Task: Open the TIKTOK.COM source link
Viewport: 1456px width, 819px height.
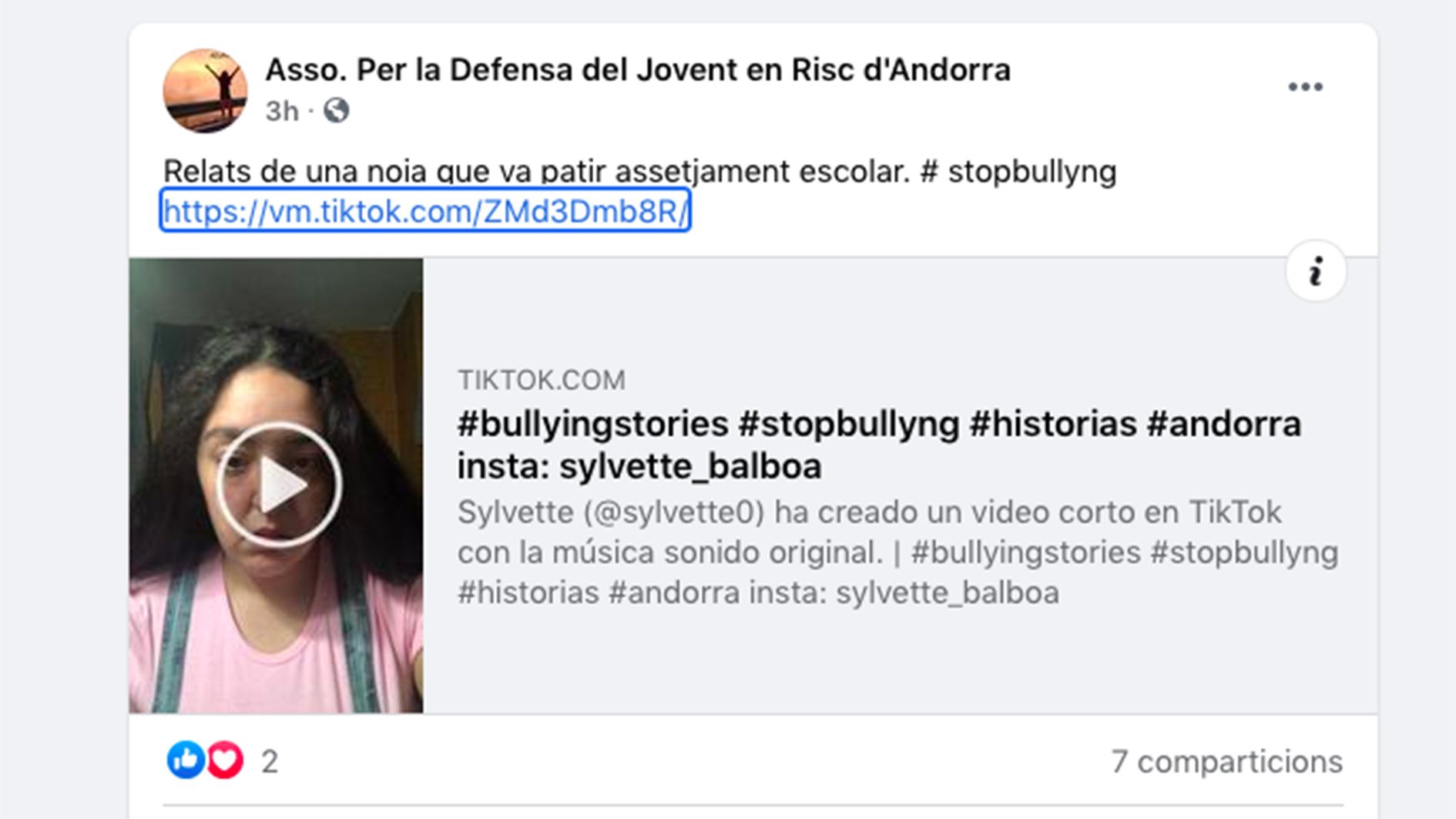Action: point(543,379)
